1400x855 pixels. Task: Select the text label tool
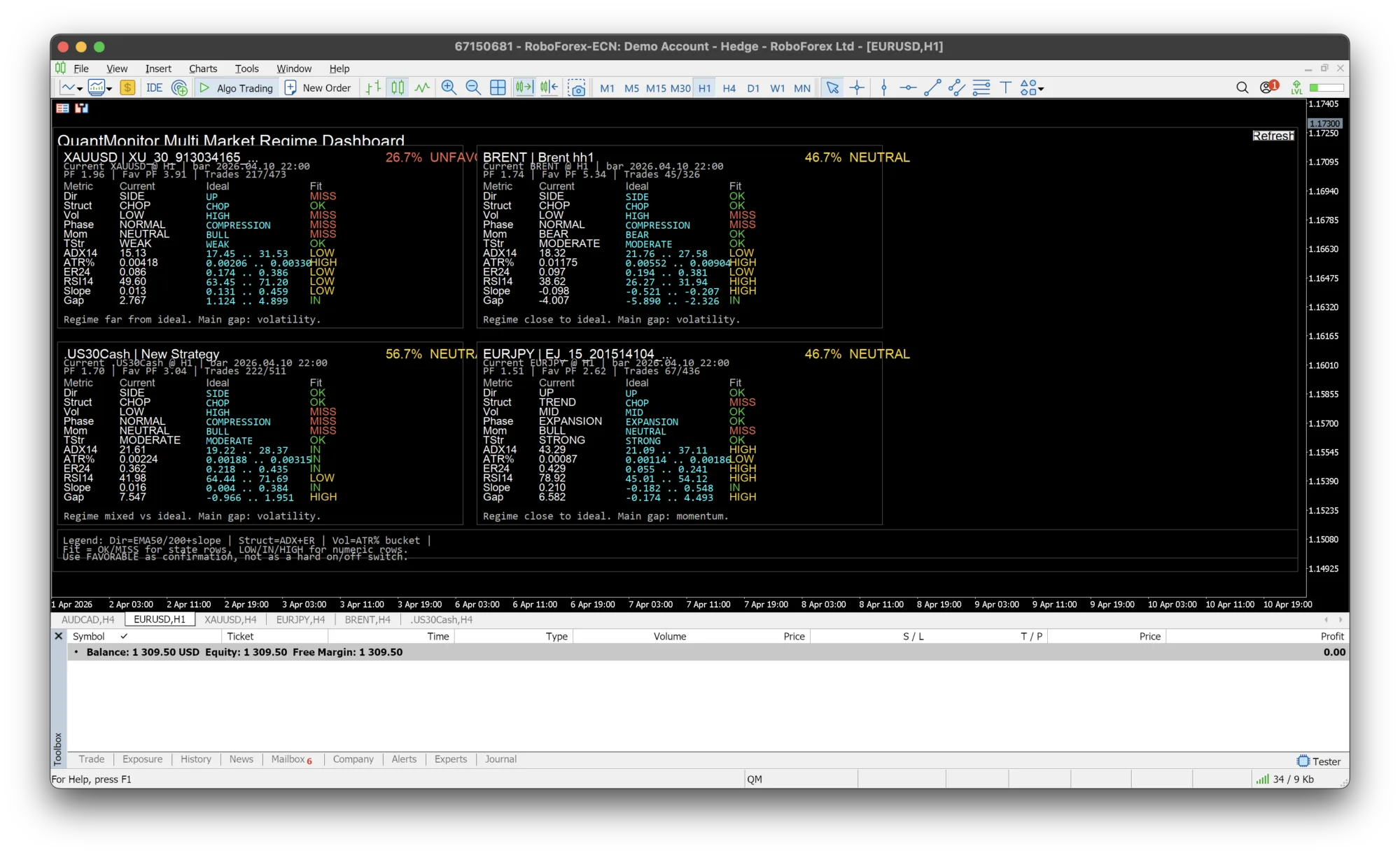pos(1005,87)
